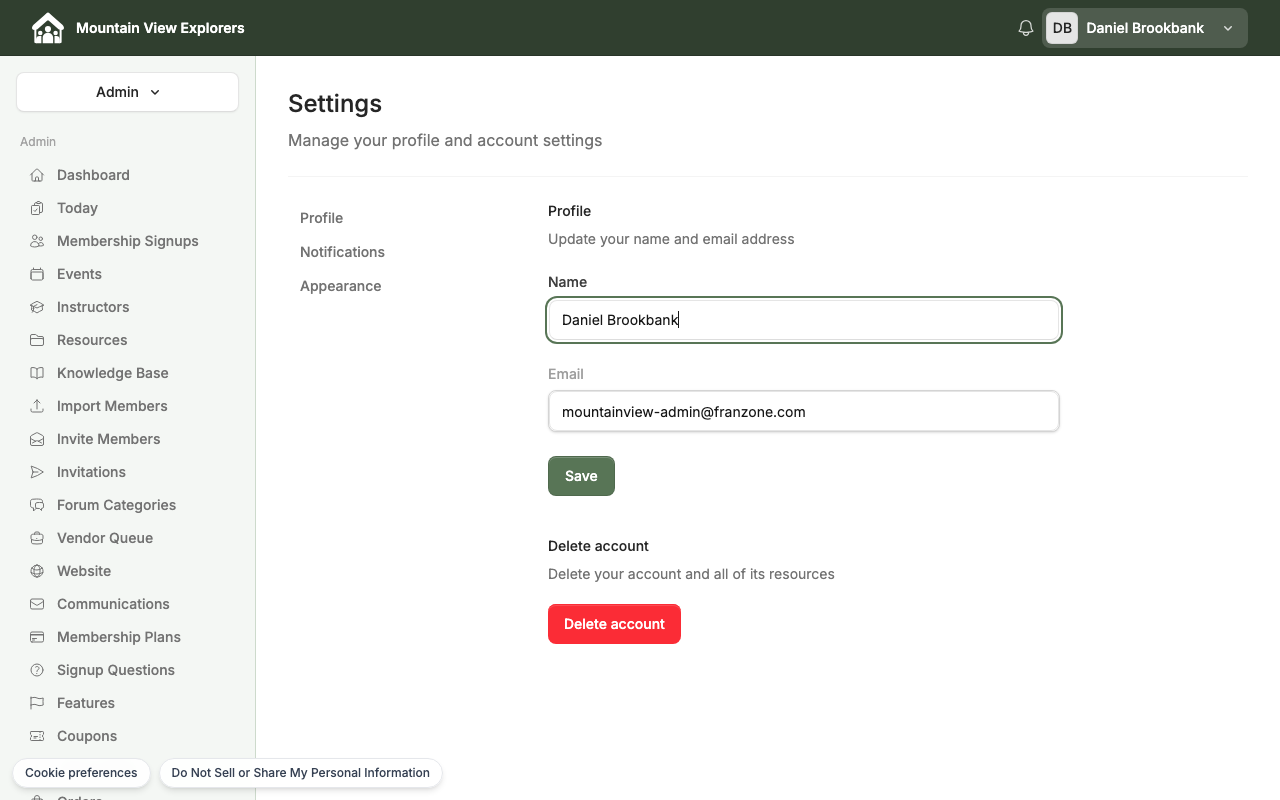Click the Knowledge Base book icon
The height and width of the screenshot is (800, 1280).
[37, 373]
